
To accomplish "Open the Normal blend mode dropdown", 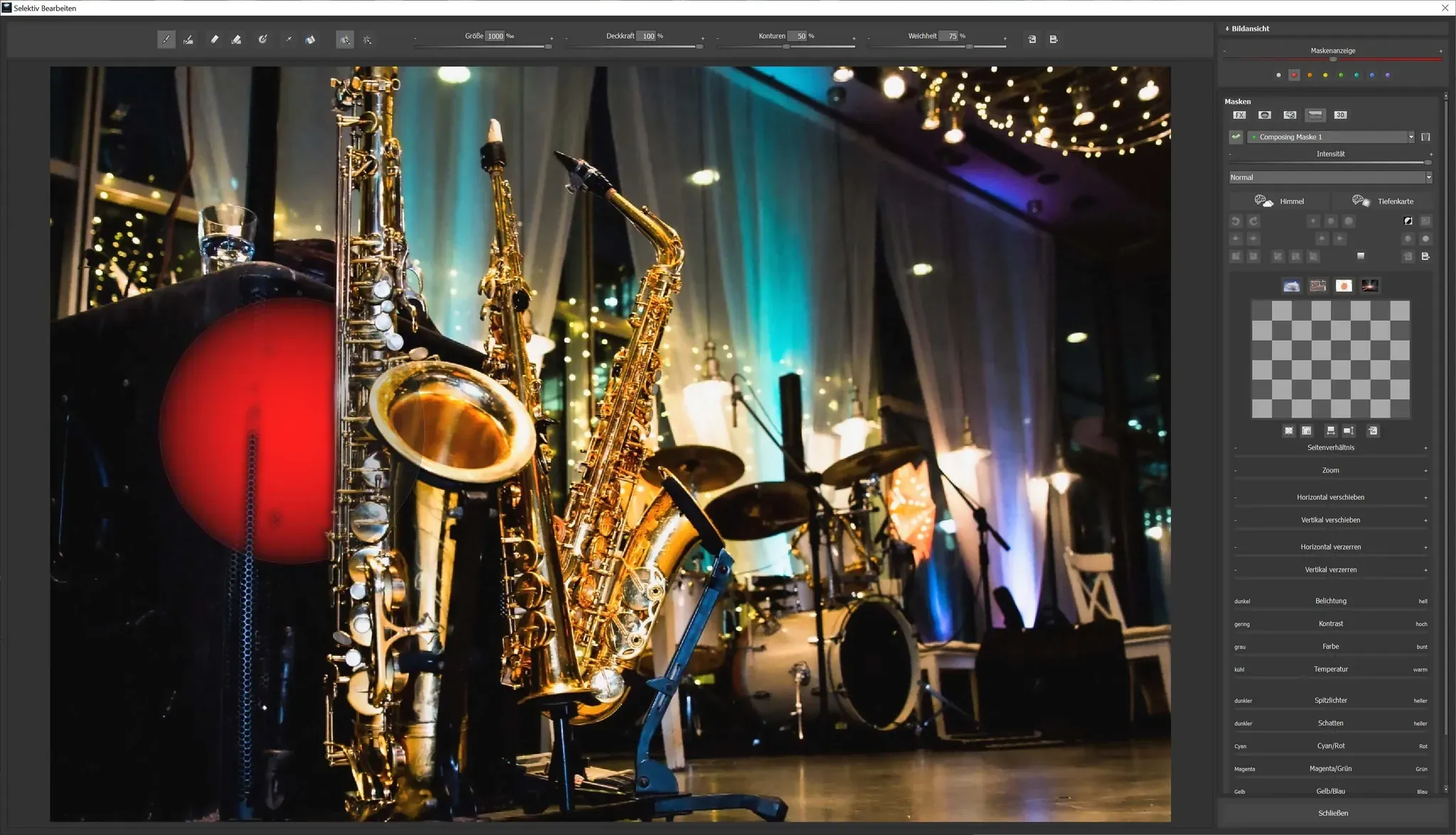I will pyautogui.click(x=1330, y=178).
